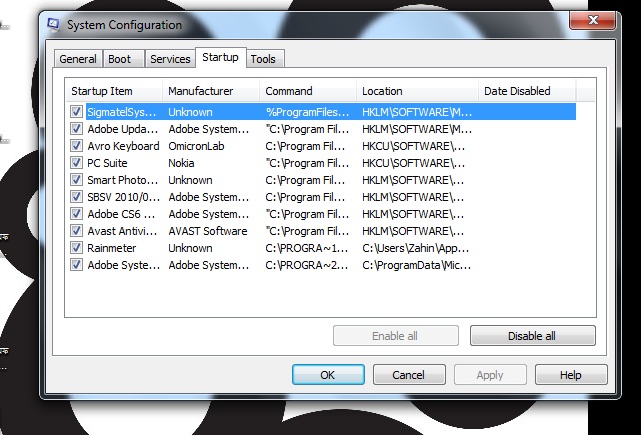Select the Adobe CS6 ... item name
This screenshot has height=435, width=641.
coord(121,214)
